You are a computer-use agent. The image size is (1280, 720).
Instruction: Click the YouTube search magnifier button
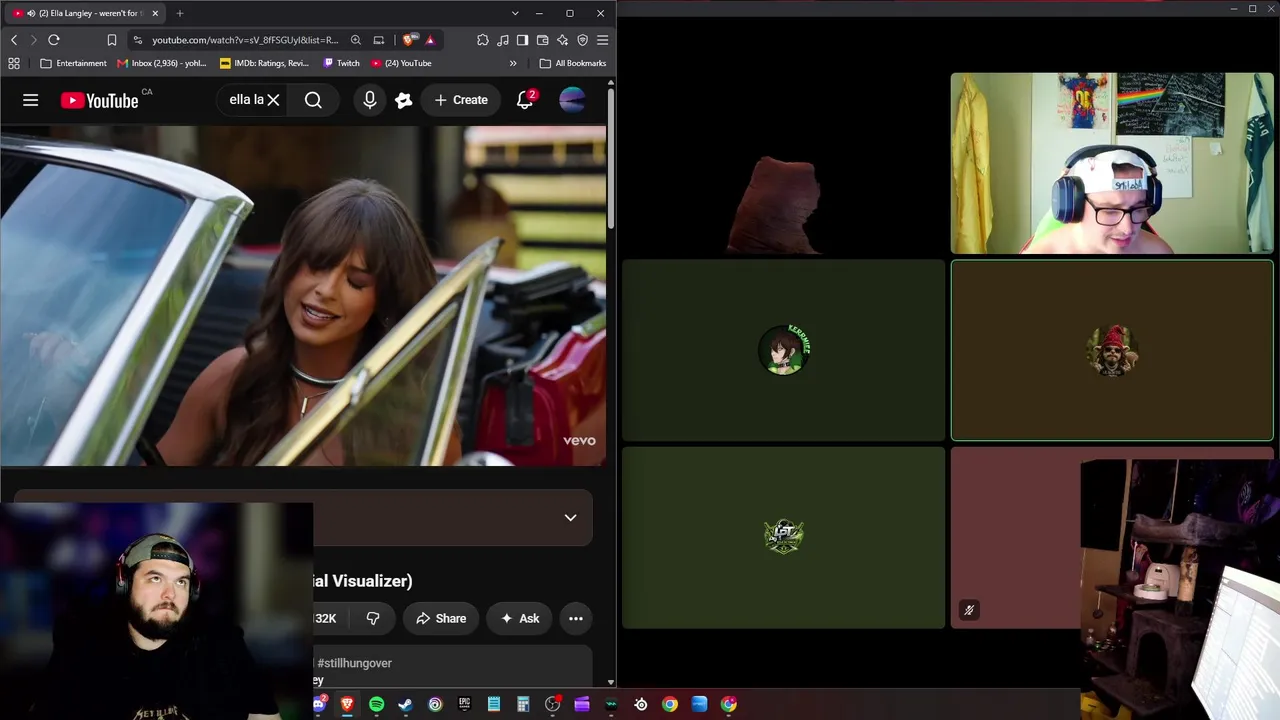[x=313, y=100]
